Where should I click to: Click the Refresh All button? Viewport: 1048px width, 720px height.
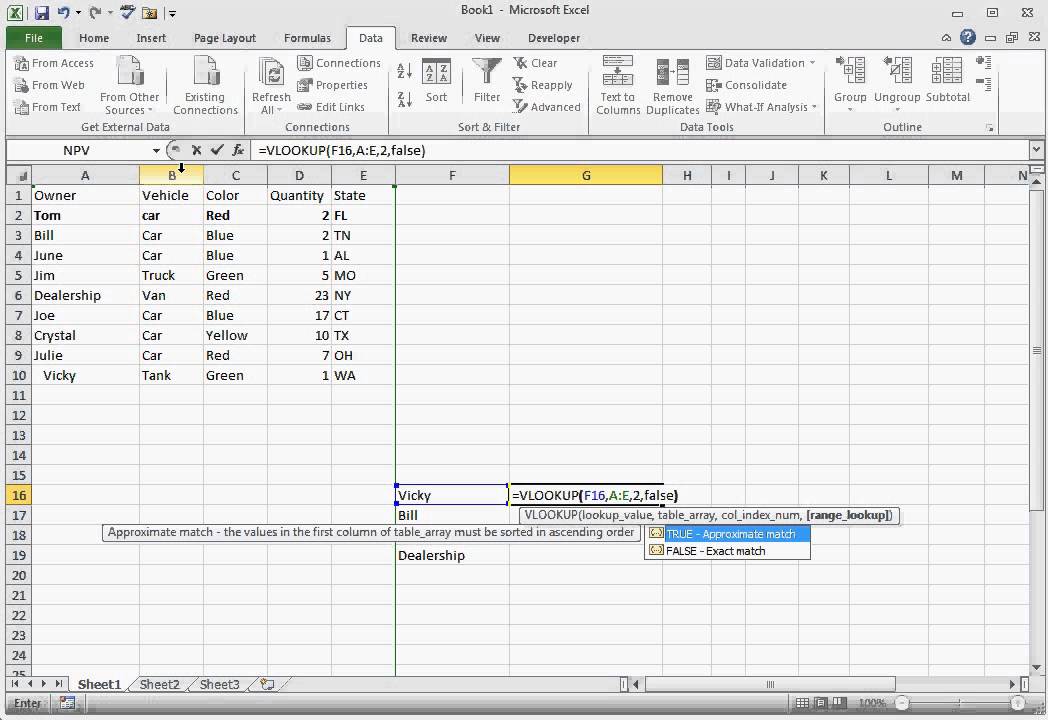(x=271, y=86)
